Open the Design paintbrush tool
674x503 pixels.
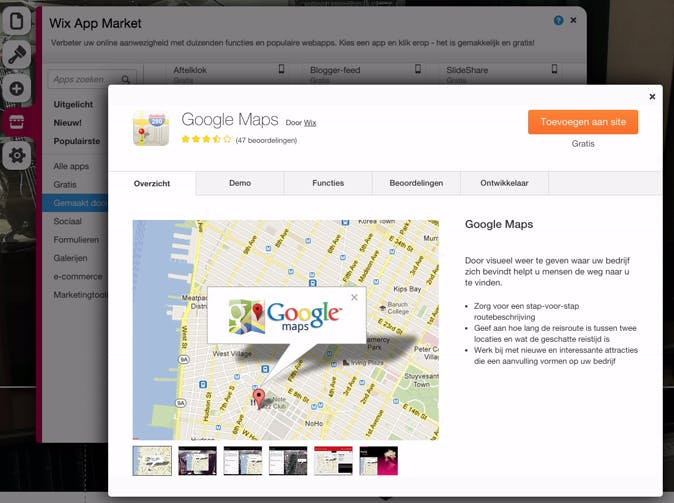coord(16,55)
